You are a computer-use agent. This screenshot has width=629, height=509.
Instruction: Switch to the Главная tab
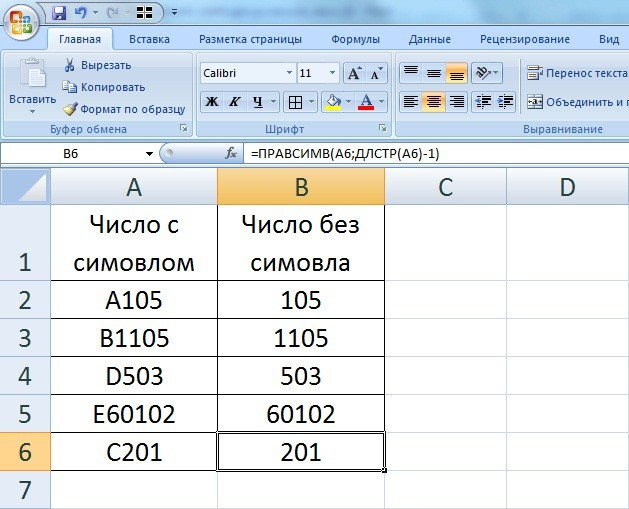tap(80, 39)
